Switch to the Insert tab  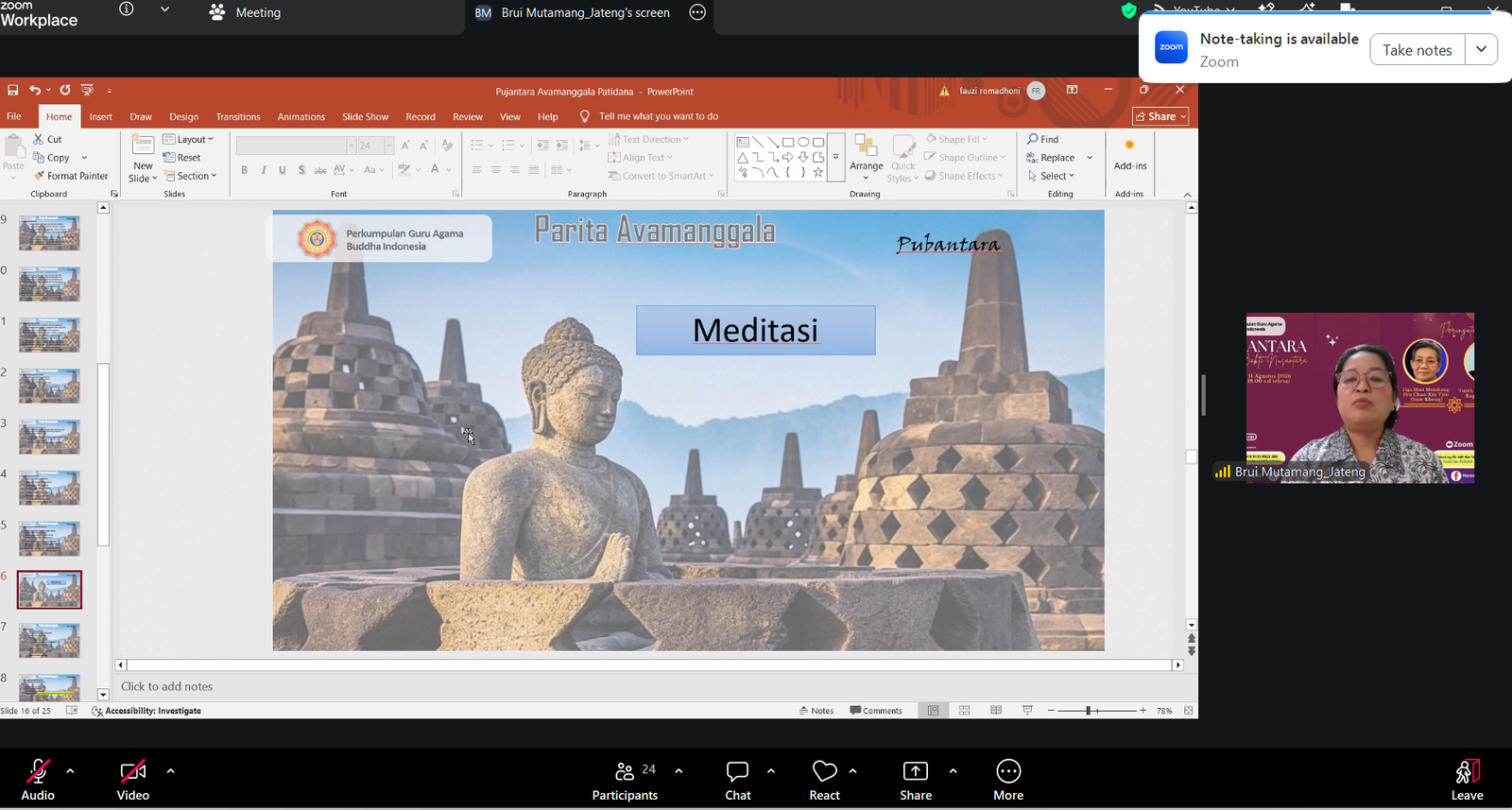click(x=101, y=117)
